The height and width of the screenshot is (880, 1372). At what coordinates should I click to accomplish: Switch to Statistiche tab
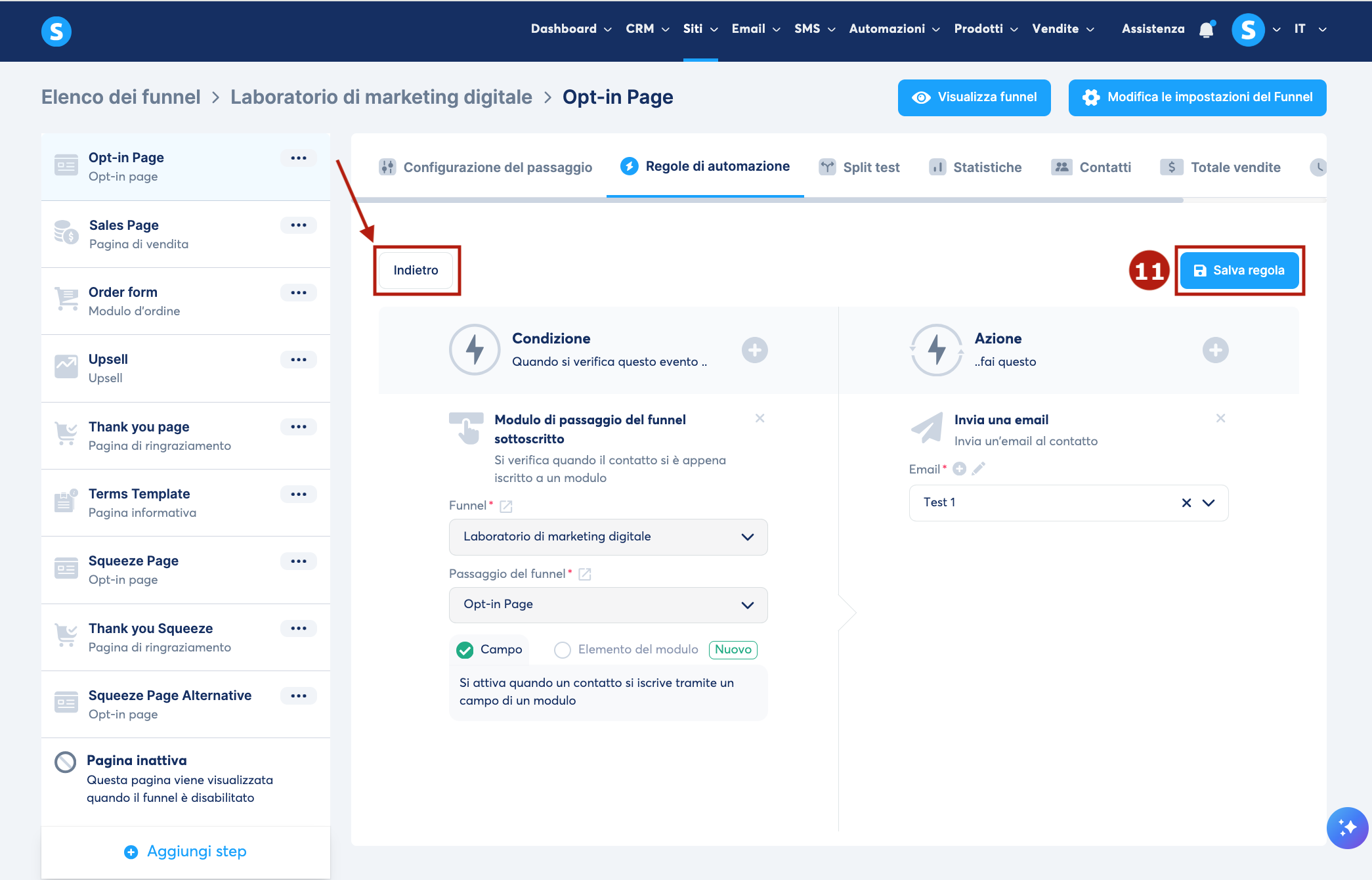[975, 167]
